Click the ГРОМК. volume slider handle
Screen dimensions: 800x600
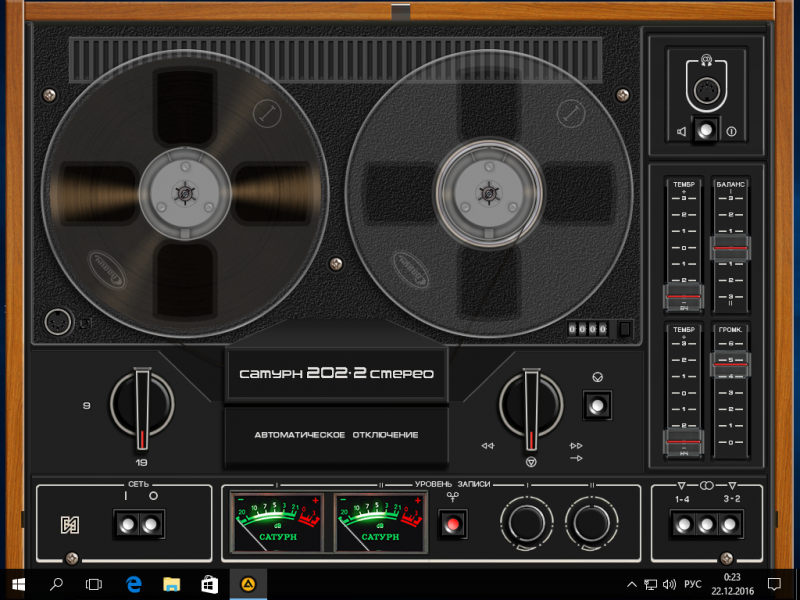[x=730, y=364]
